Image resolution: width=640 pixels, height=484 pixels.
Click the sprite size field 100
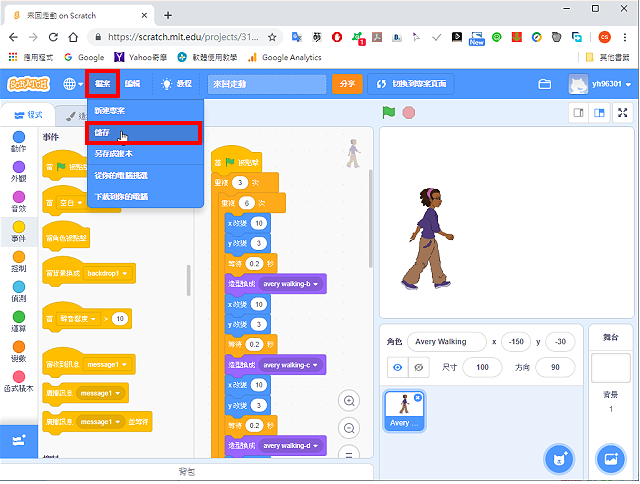(x=482, y=368)
